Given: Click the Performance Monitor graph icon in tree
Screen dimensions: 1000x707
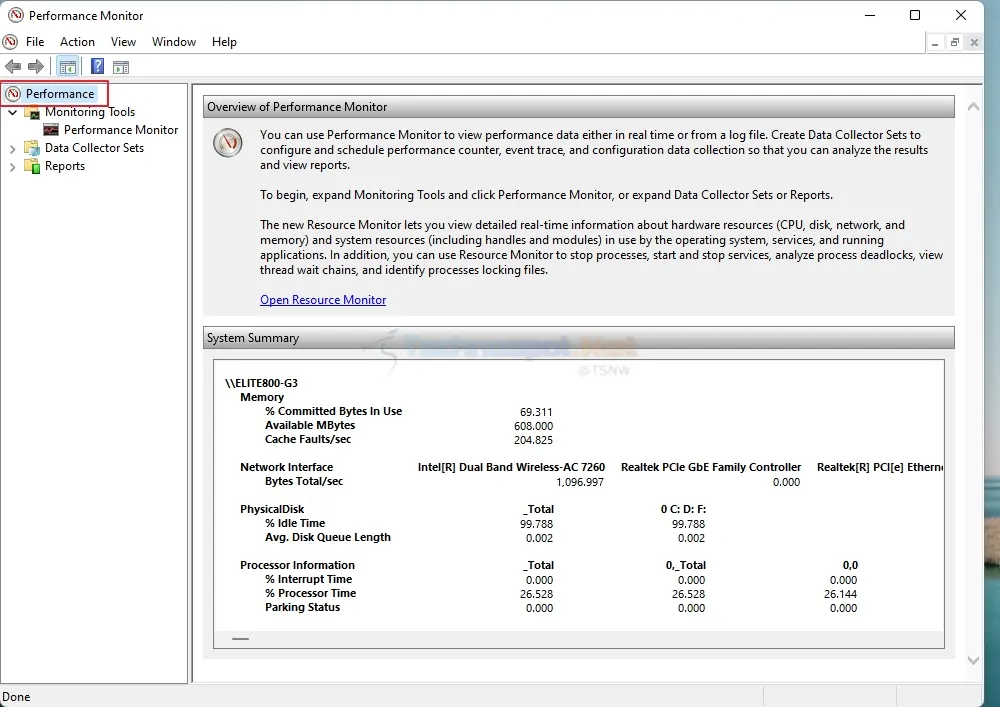Looking at the screenshot, I should (x=51, y=130).
